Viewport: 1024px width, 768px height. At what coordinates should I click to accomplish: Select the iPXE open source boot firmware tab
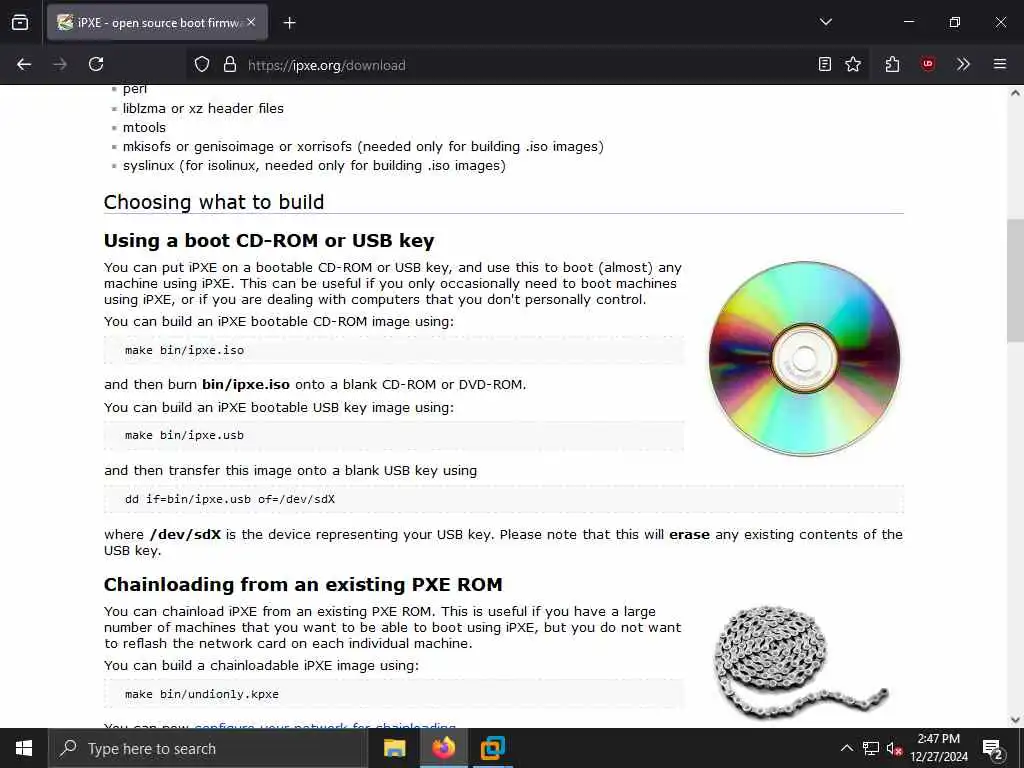(157, 22)
